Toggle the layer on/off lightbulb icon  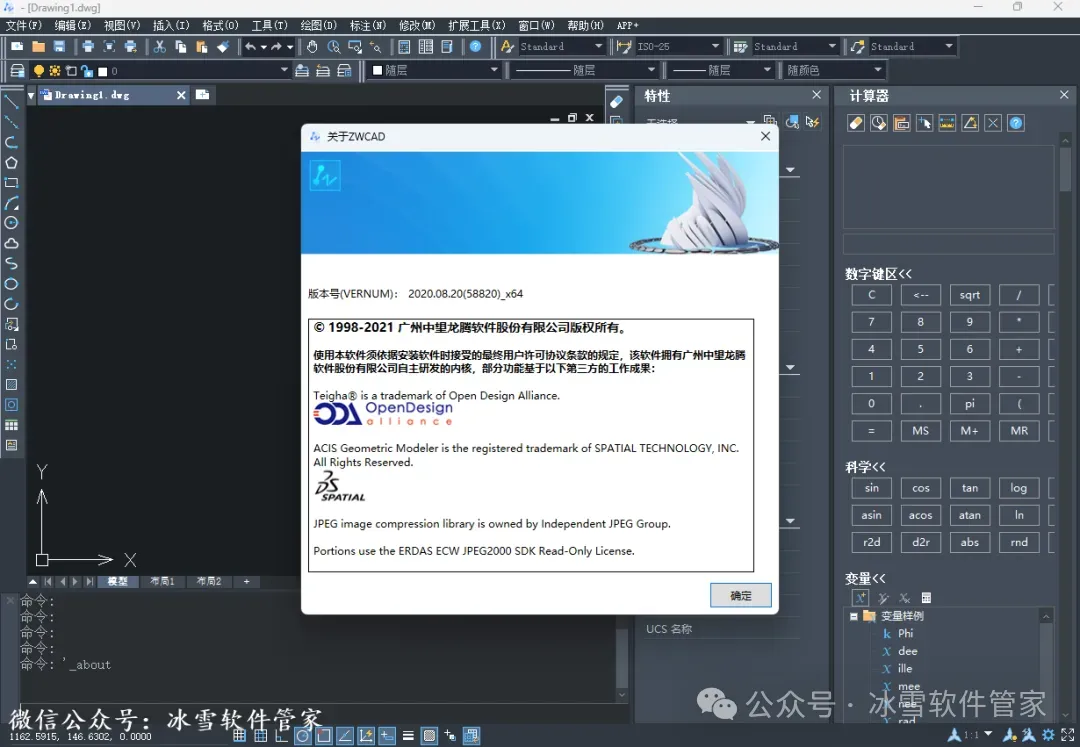point(39,70)
